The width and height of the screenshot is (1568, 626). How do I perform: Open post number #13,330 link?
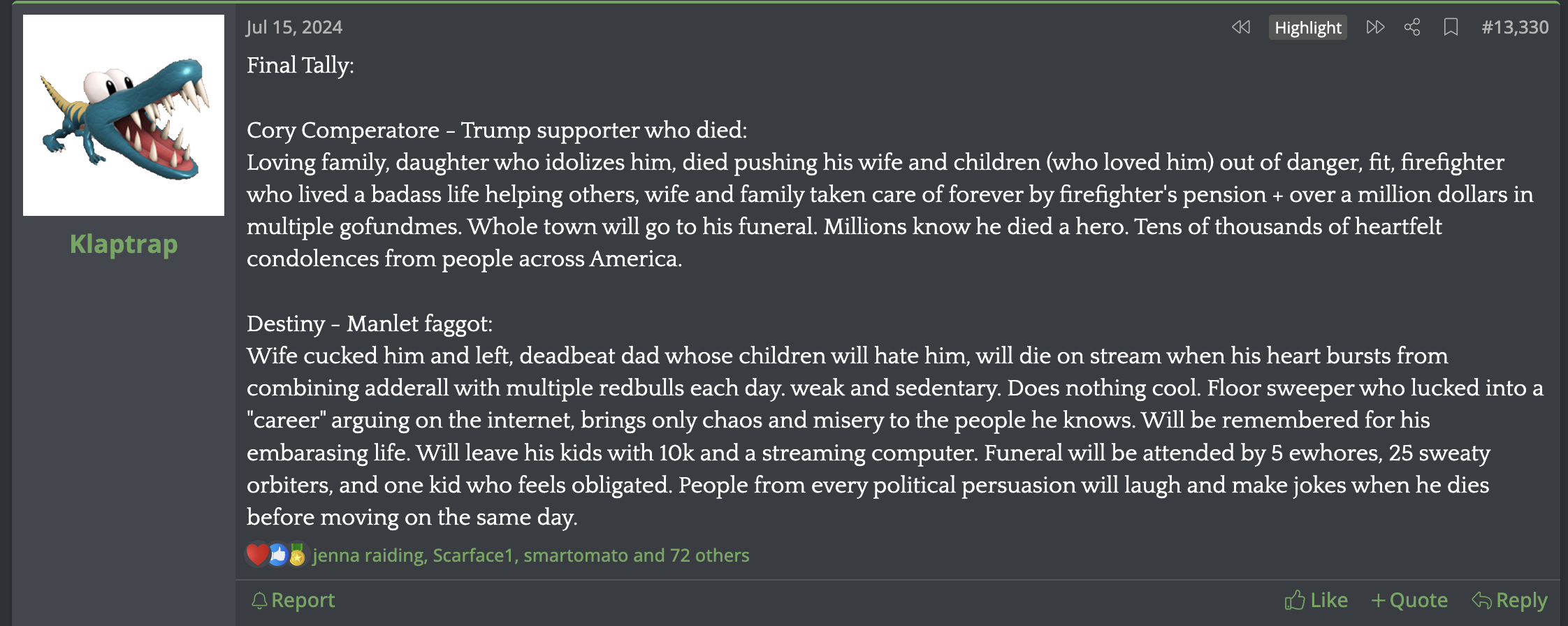[1515, 27]
